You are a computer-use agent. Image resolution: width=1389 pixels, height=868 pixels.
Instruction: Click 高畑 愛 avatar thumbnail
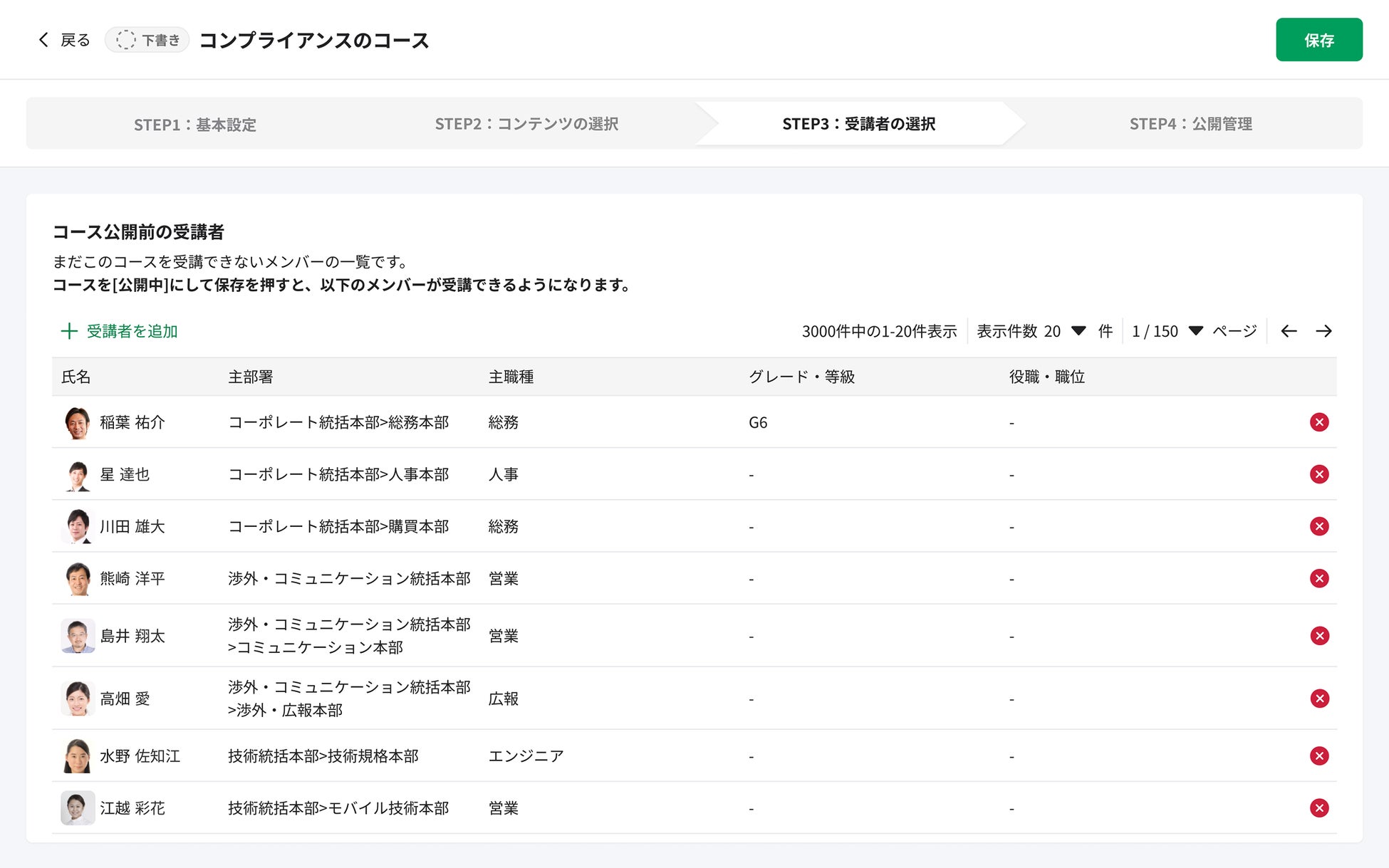click(x=78, y=699)
